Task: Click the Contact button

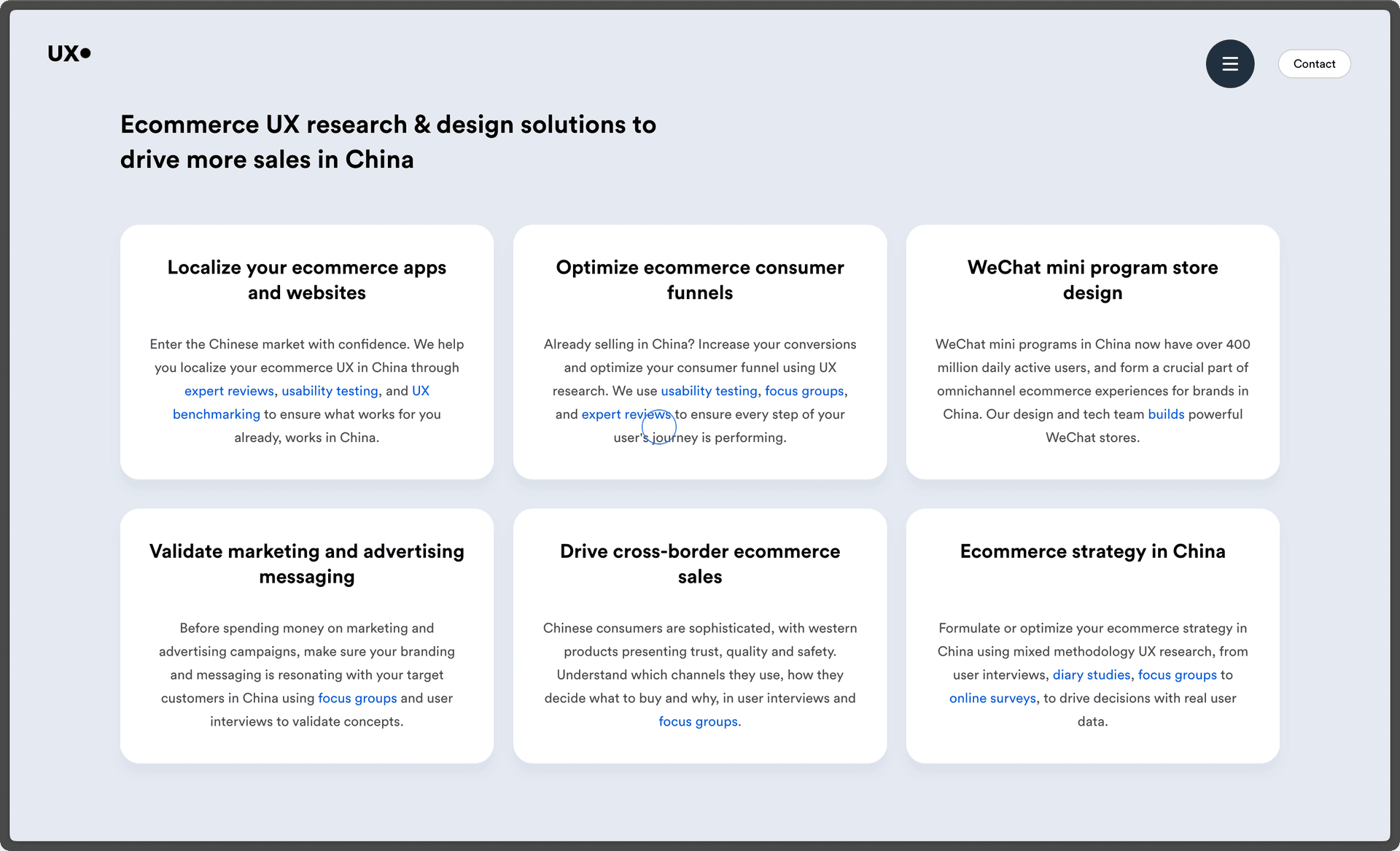Action: coord(1314,63)
